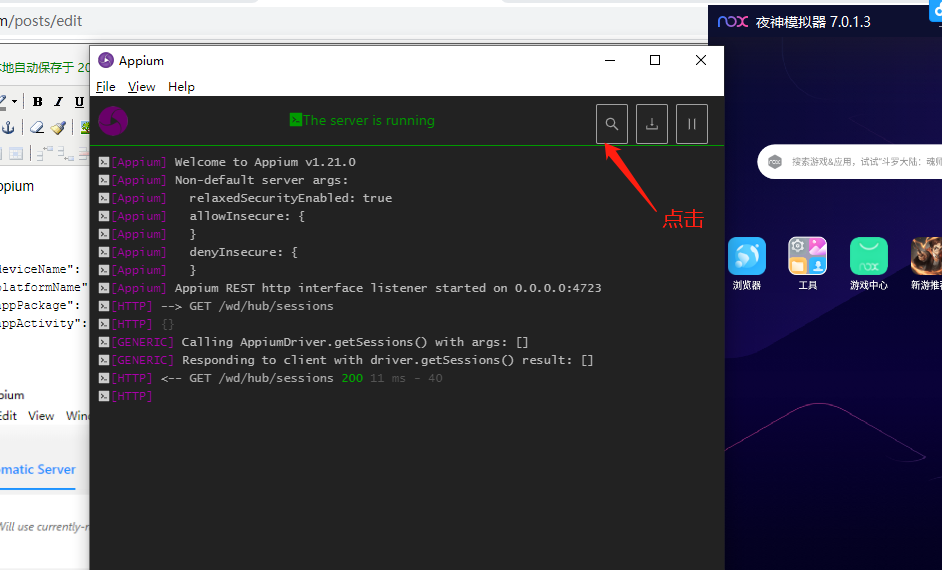Click the Appium icon in the title bar
Image resolution: width=942 pixels, height=570 pixels.
click(x=106, y=60)
